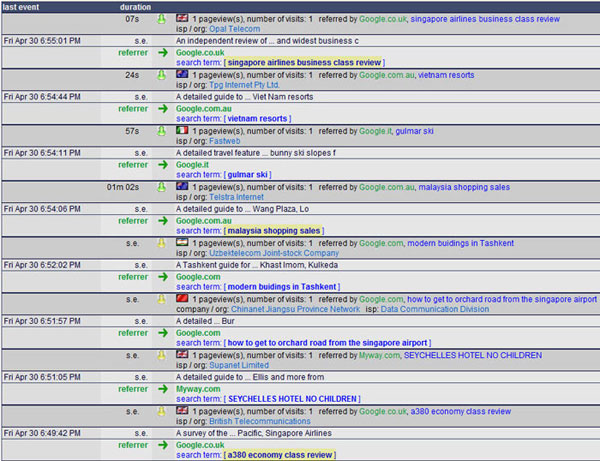The width and height of the screenshot is (600, 461).
Task: Click the 'vietnam resorts' search term link
Action: (x=257, y=119)
